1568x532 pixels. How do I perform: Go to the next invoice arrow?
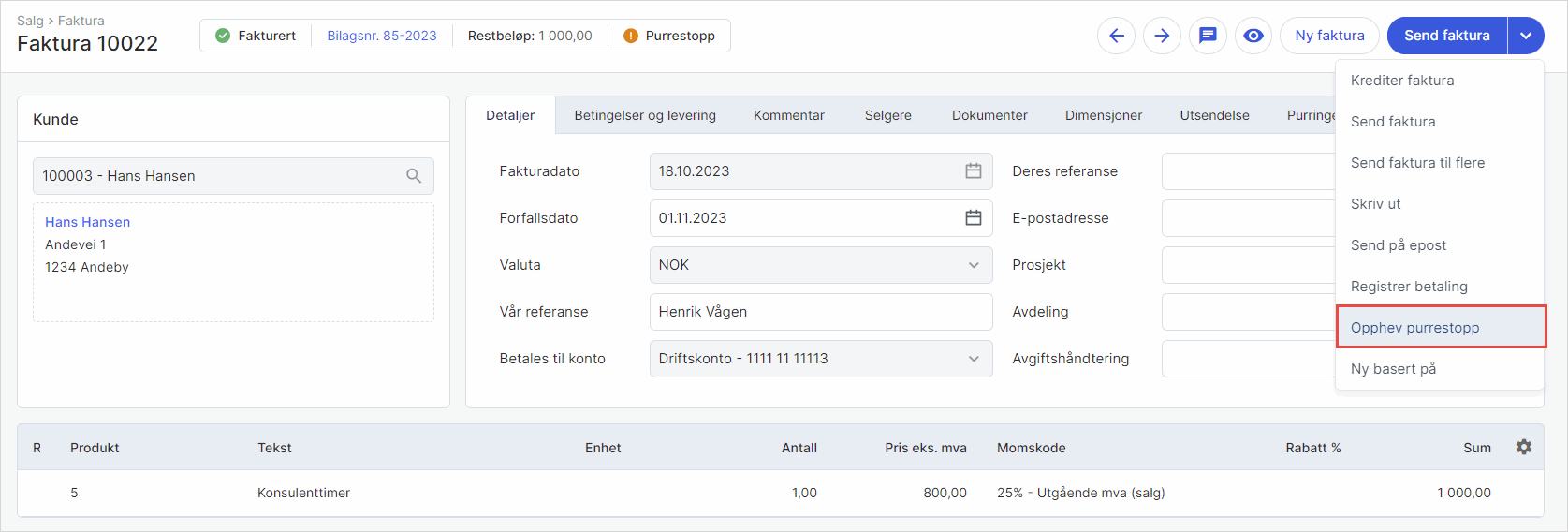pyautogui.click(x=1162, y=36)
